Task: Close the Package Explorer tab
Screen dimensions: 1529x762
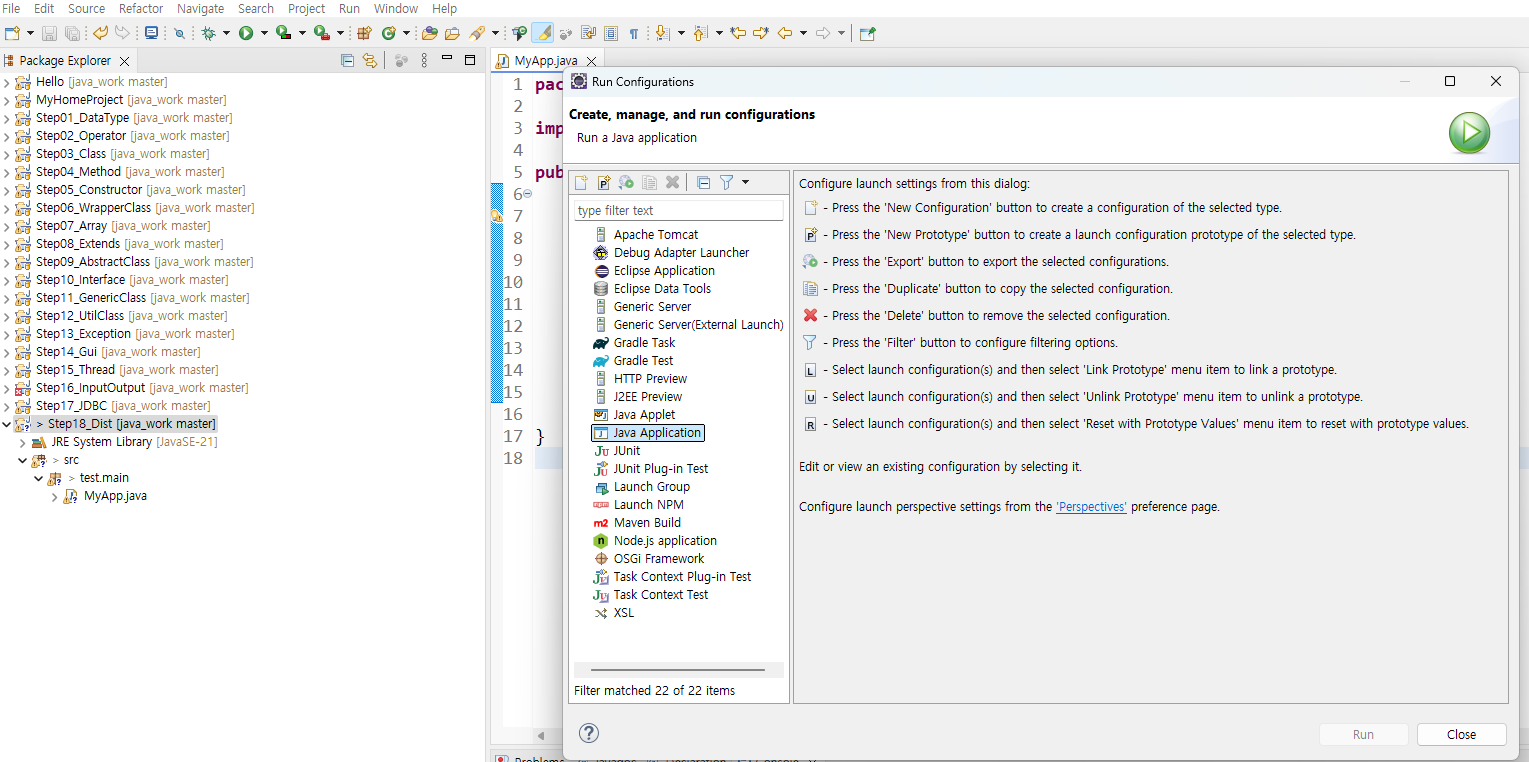Action: 124,61
